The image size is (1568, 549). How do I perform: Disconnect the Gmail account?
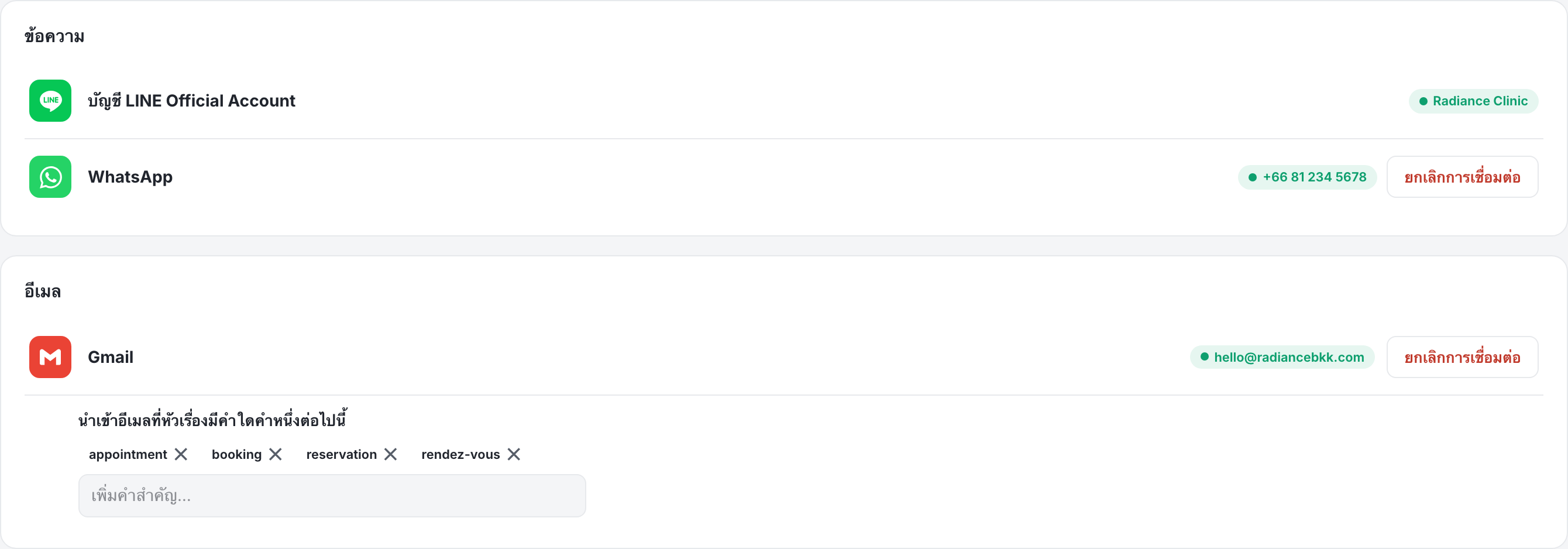tap(1462, 356)
